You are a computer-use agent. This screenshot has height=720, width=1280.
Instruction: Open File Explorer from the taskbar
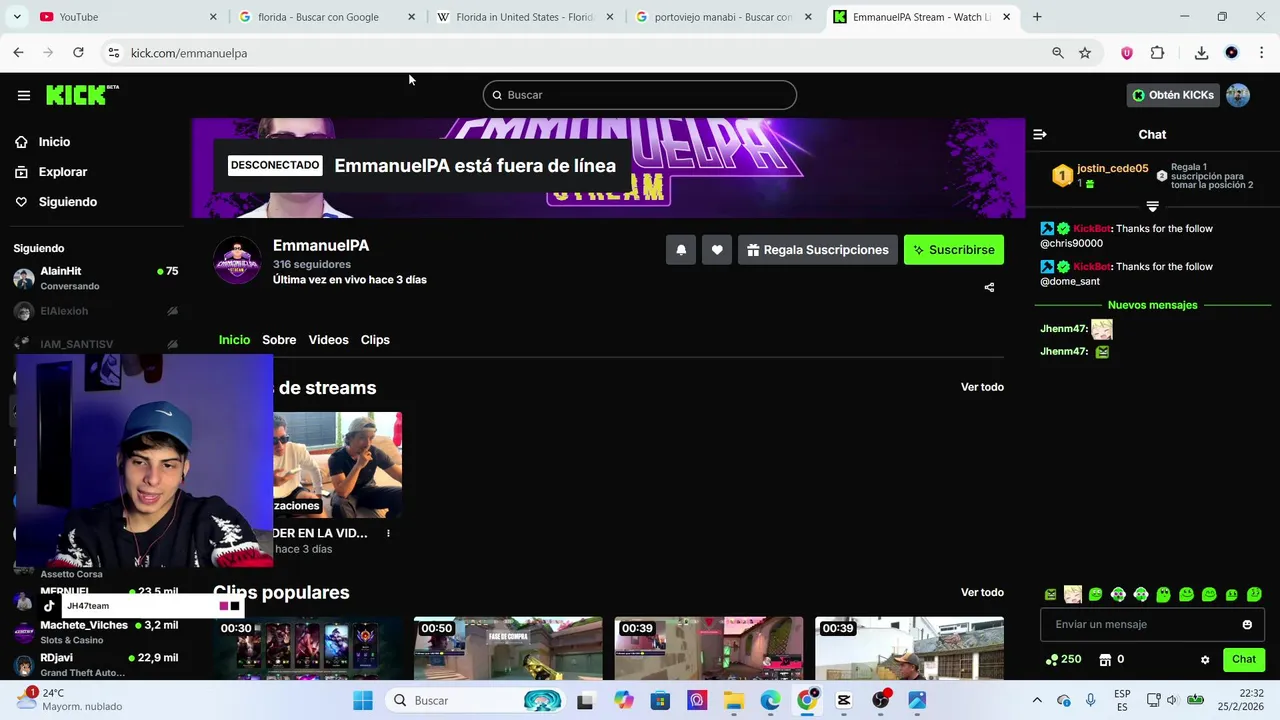point(734,700)
